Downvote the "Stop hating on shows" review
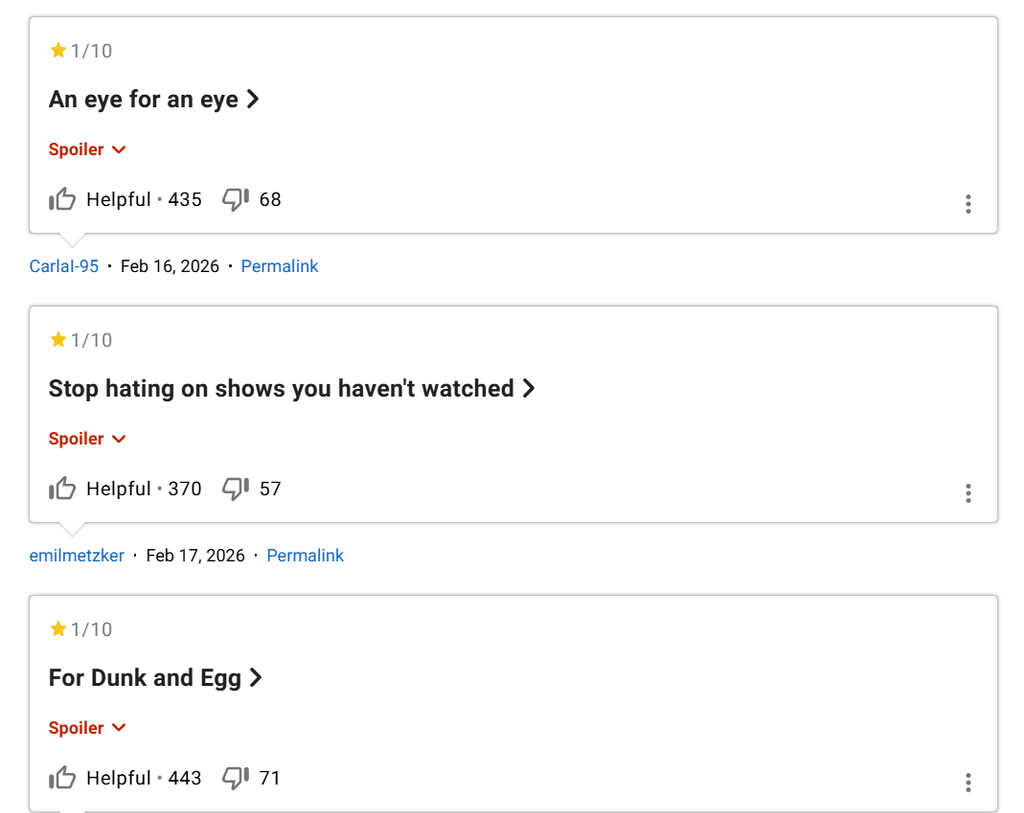The image size is (1024, 813). [x=235, y=489]
